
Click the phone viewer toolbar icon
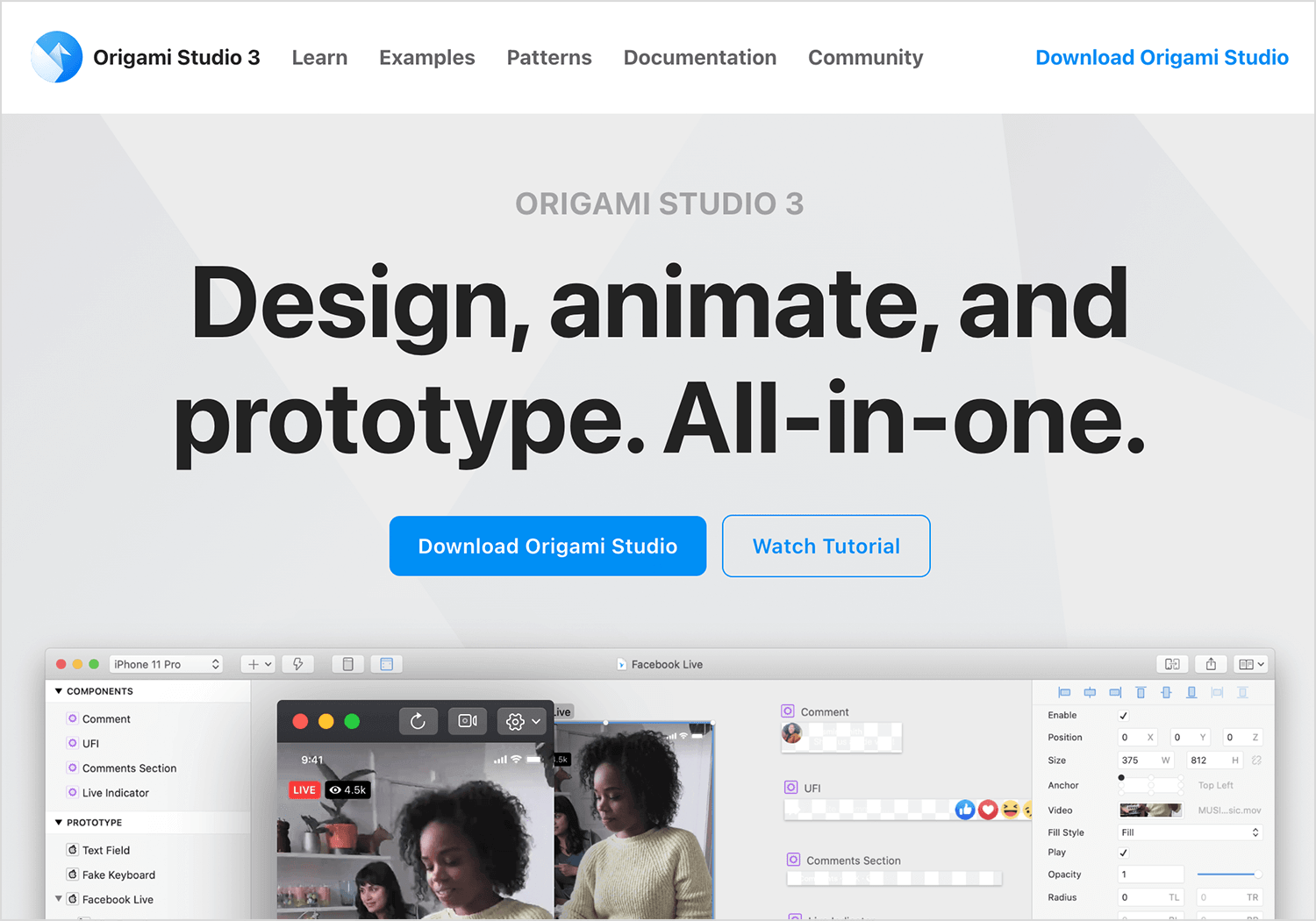tap(347, 664)
